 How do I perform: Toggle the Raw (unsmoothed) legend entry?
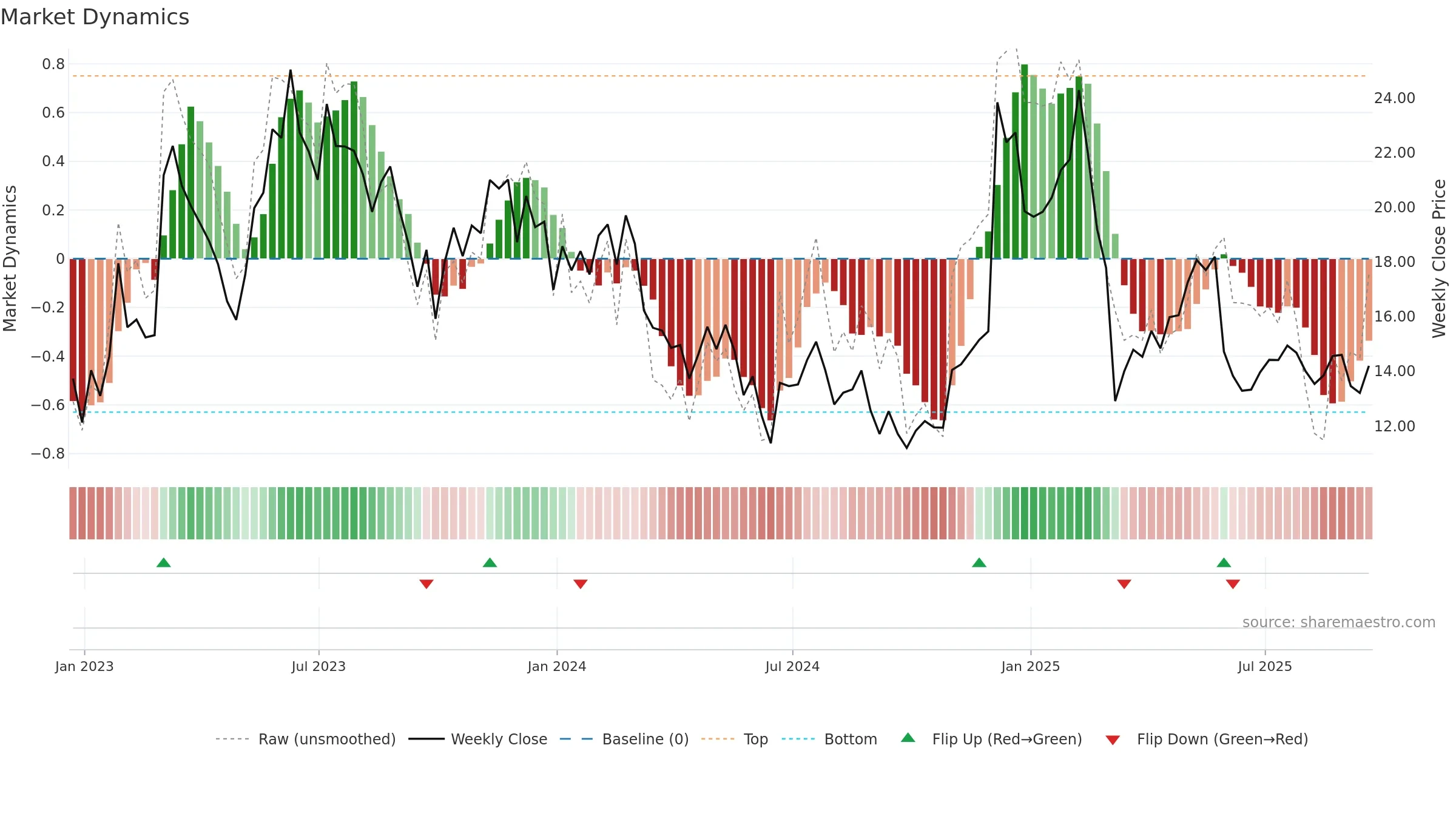pyautogui.click(x=305, y=739)
